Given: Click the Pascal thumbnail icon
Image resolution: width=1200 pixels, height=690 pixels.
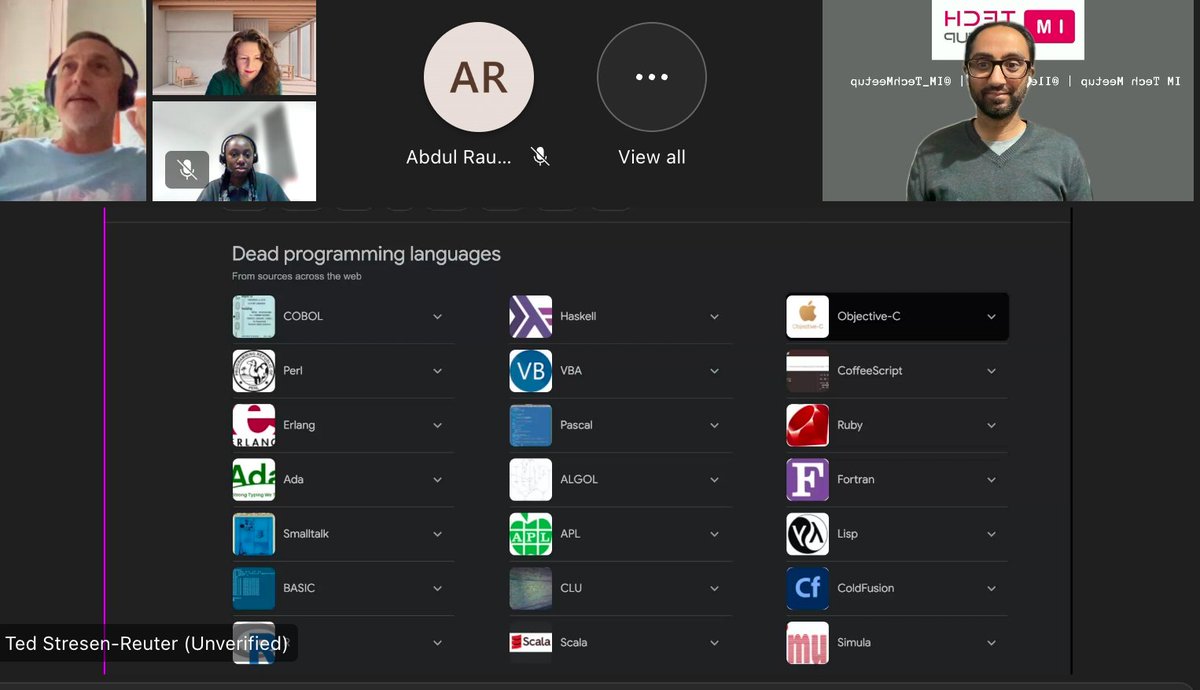Looking at the screenshot, I should (531, 425).
